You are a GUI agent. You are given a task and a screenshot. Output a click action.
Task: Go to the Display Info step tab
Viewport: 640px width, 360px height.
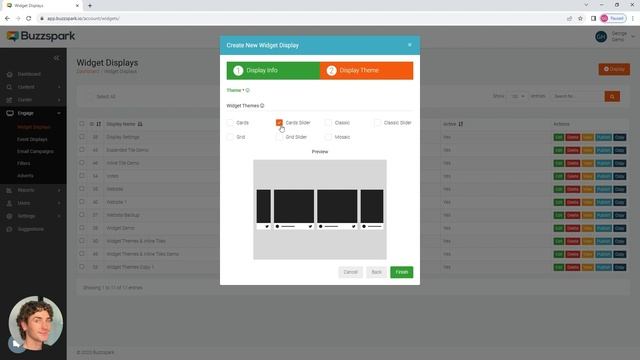tap(273, 71)
